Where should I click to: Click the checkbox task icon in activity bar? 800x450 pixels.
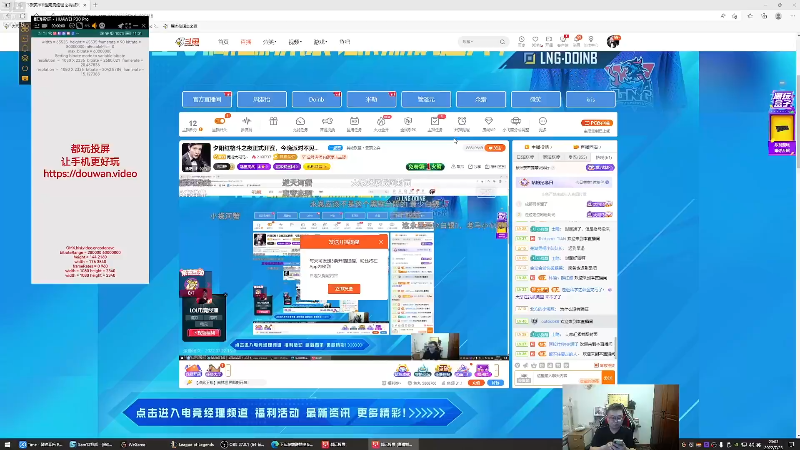pos(435,121)
